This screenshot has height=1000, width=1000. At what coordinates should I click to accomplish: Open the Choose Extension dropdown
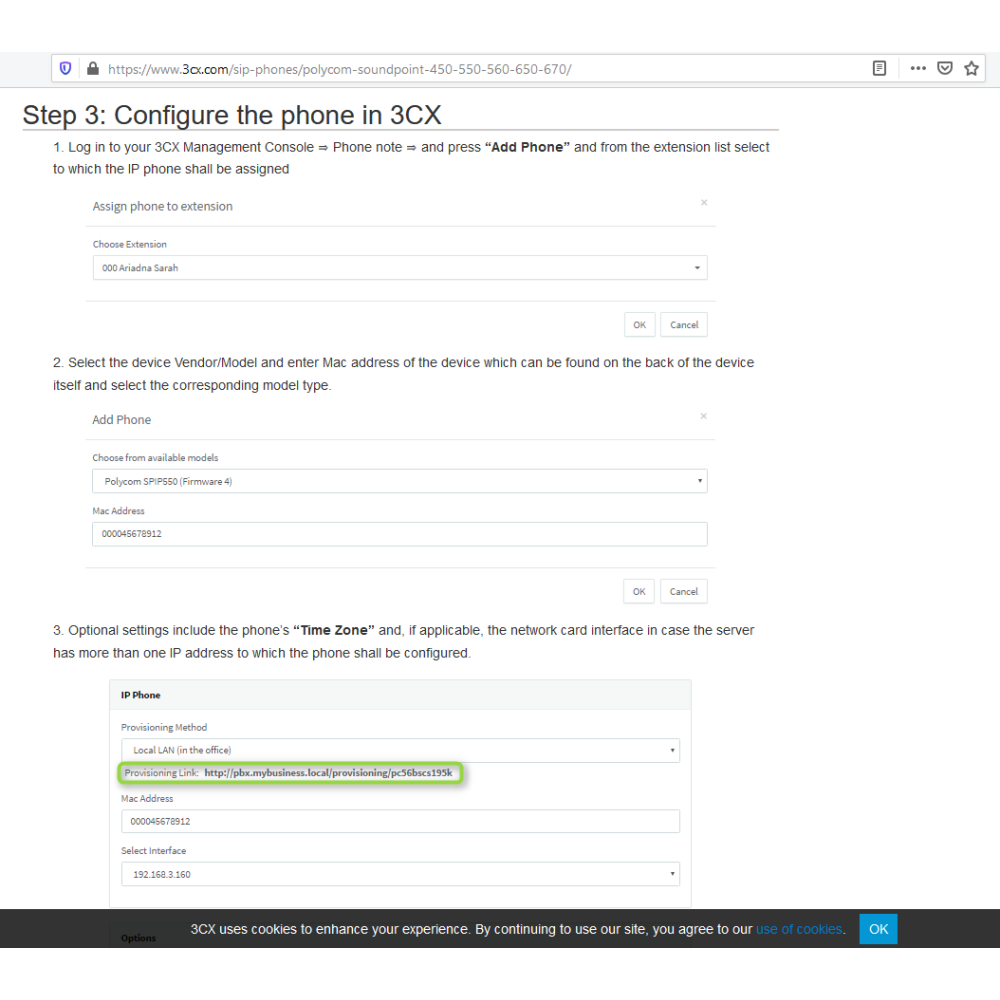pos(399,268)
